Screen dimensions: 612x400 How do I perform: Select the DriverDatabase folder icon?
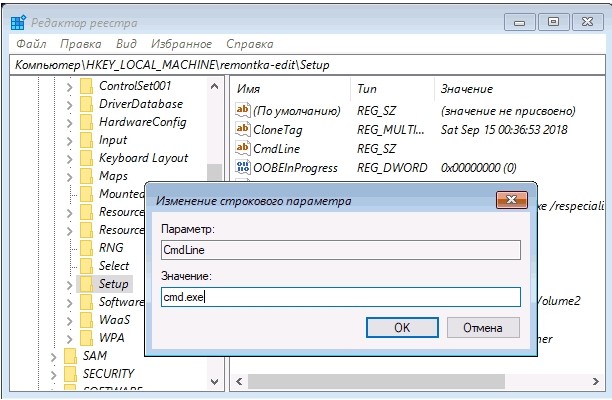(86, 104)
